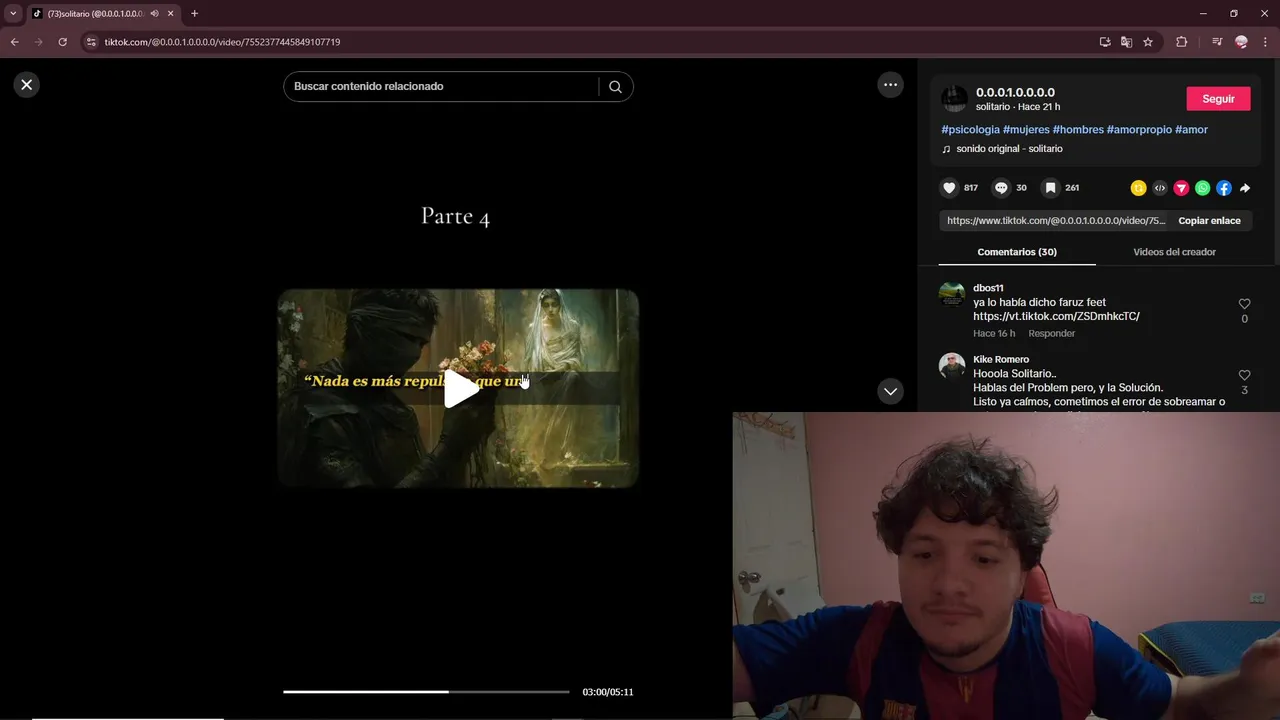1280x720 pixels.
Task: Open the #mujeres hashtag
Action: (1026, 130)
